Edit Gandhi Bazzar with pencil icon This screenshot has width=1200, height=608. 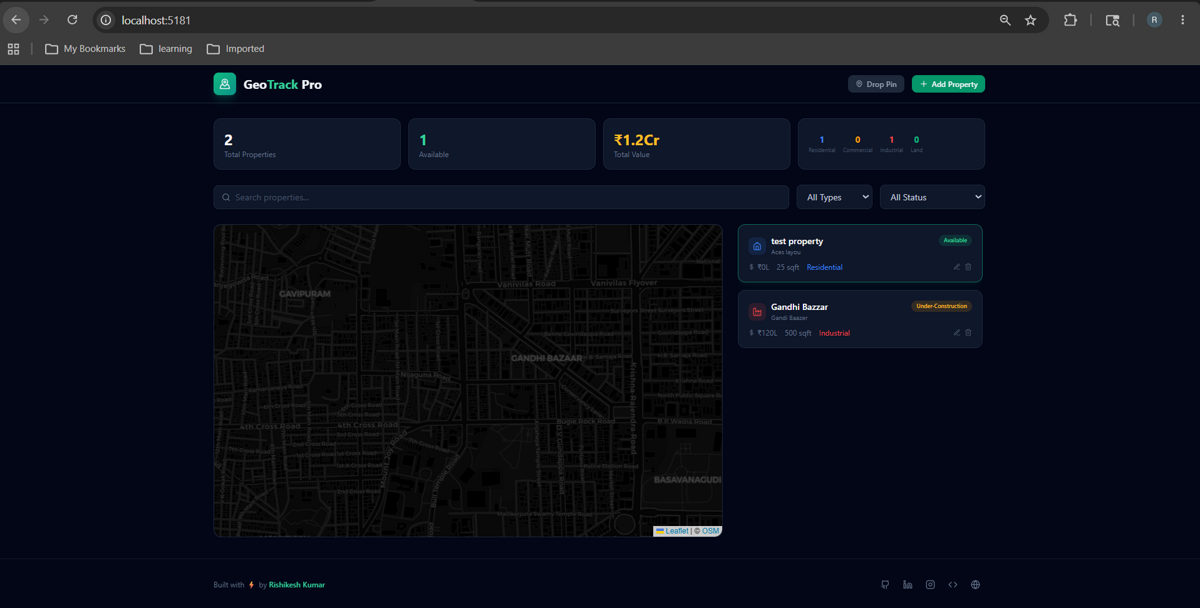(956, 333)
